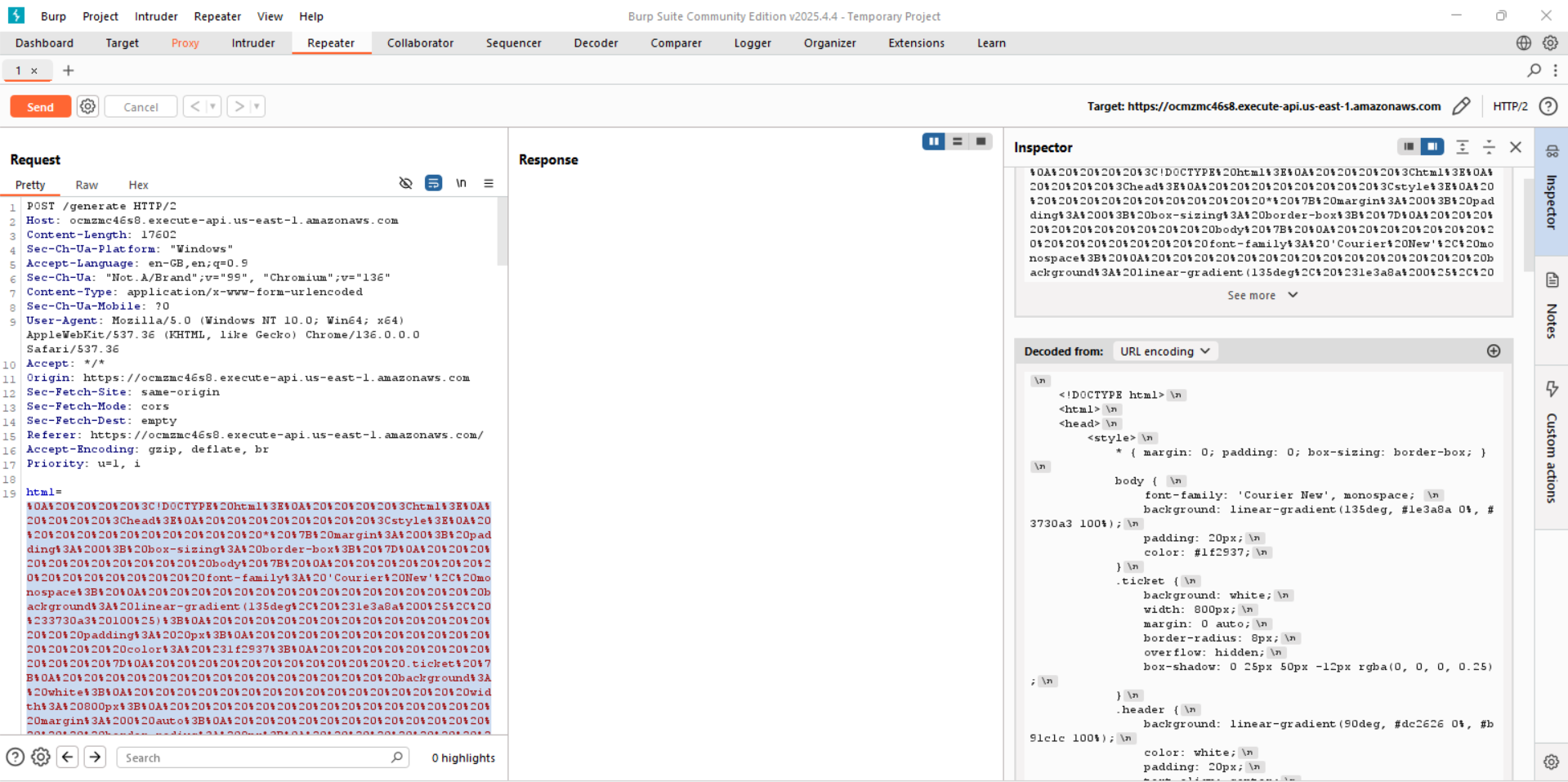The width and height of the screenshot is (1568, 782).
Task: Switch Inspector to right-docked layout icon
Action: (1432, 146)
